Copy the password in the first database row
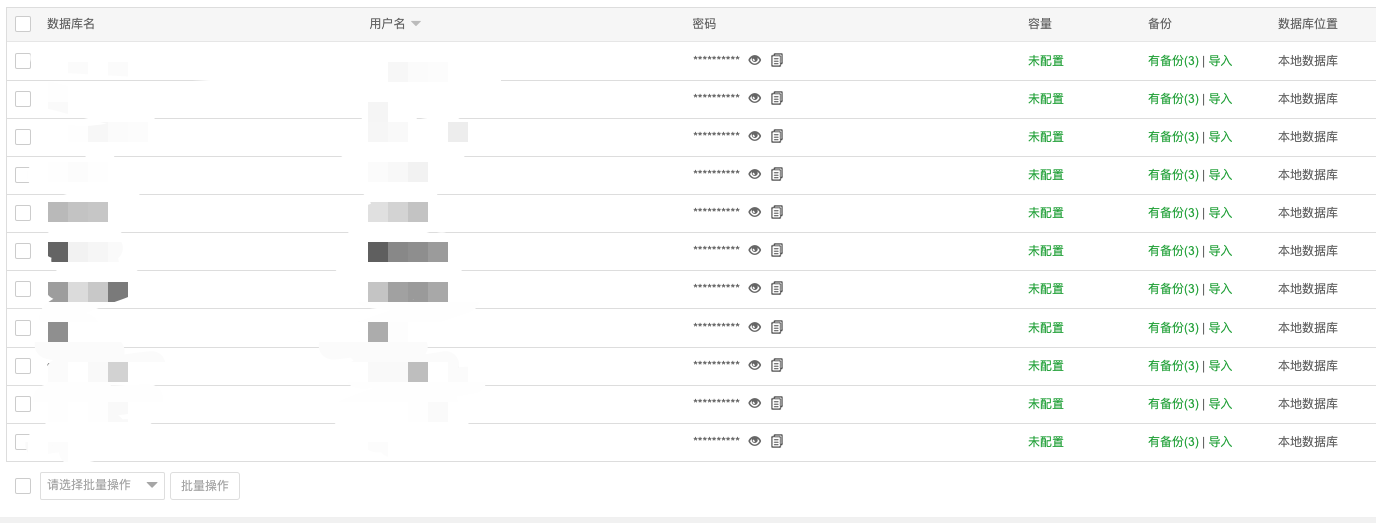Screen dimensions: 1376x523 (777, 60)
